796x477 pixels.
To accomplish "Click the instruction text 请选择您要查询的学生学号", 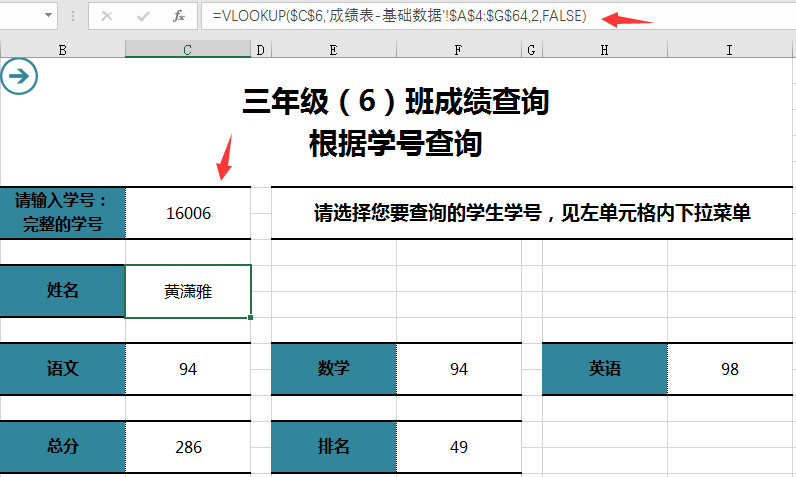I will pyautogui.click(x=427, y=213).
